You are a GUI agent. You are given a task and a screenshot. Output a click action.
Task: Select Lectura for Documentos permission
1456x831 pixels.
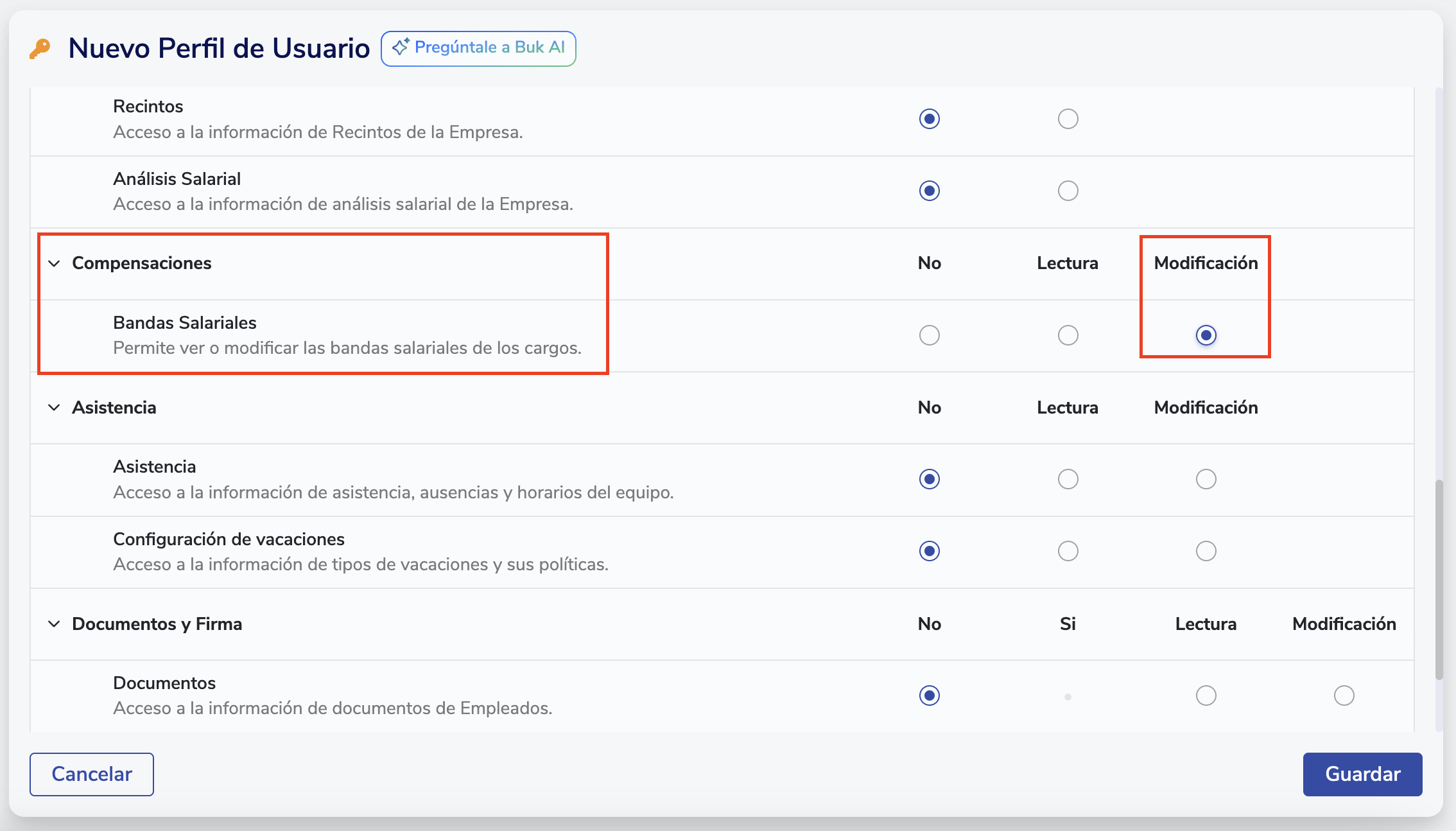click(1206, 695)
